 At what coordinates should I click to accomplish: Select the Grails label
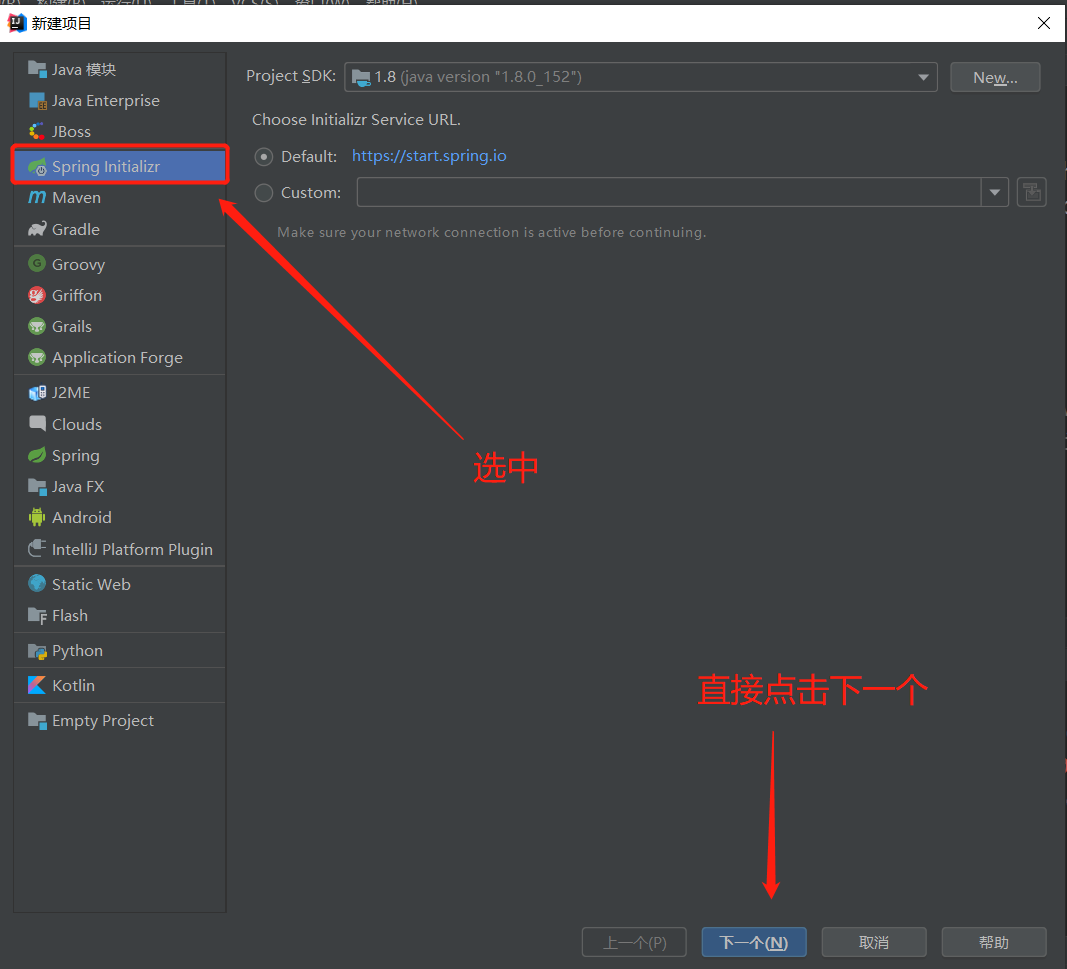[71, 327]
